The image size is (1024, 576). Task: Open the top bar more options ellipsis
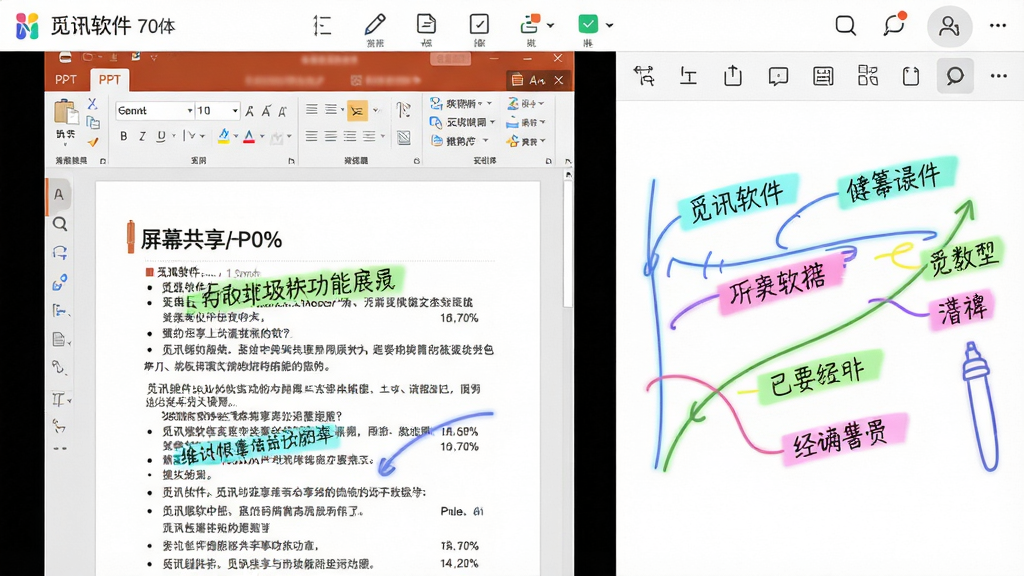(998, 25)
